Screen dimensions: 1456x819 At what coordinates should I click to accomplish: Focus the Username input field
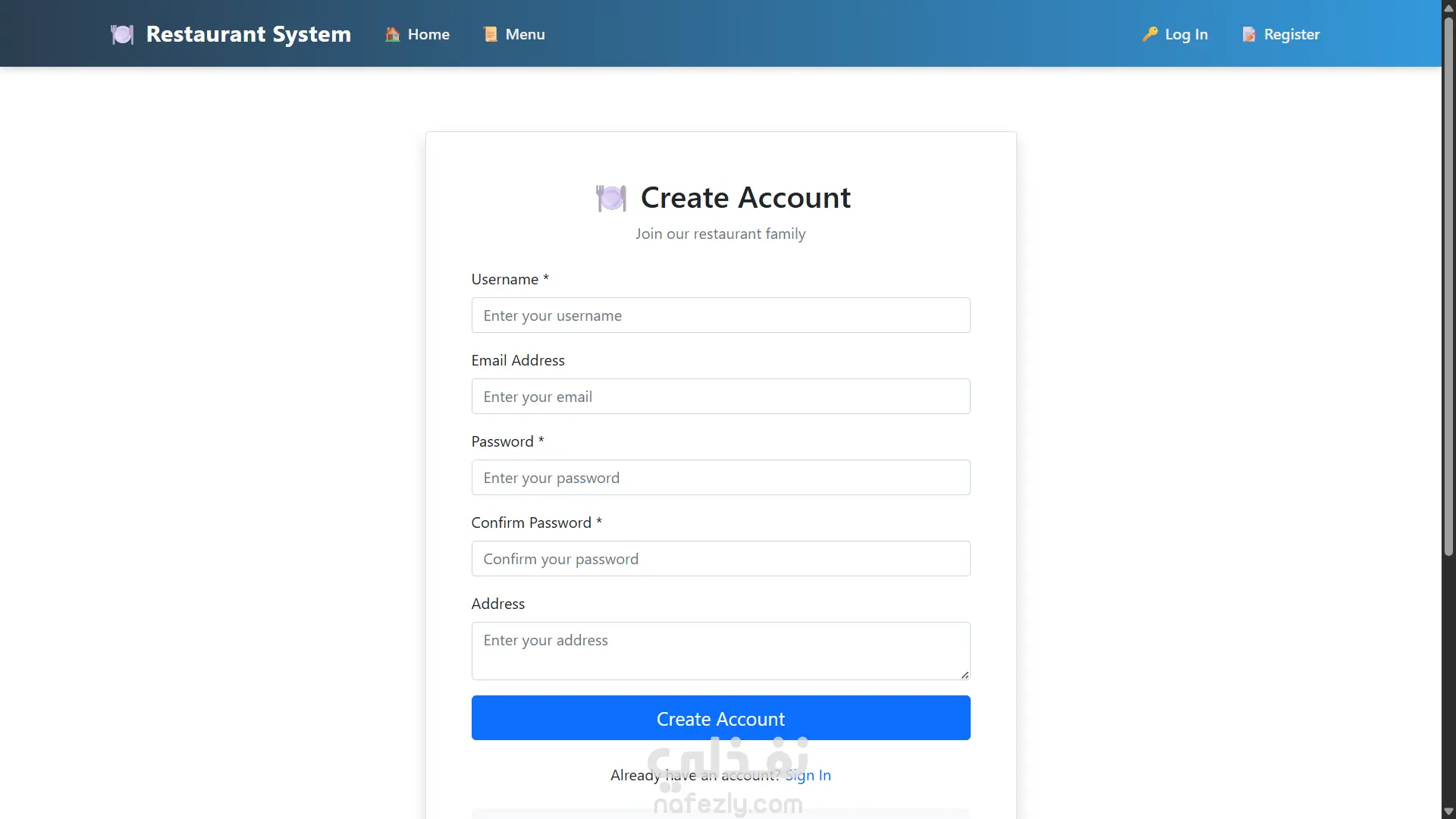click(720, 315)
